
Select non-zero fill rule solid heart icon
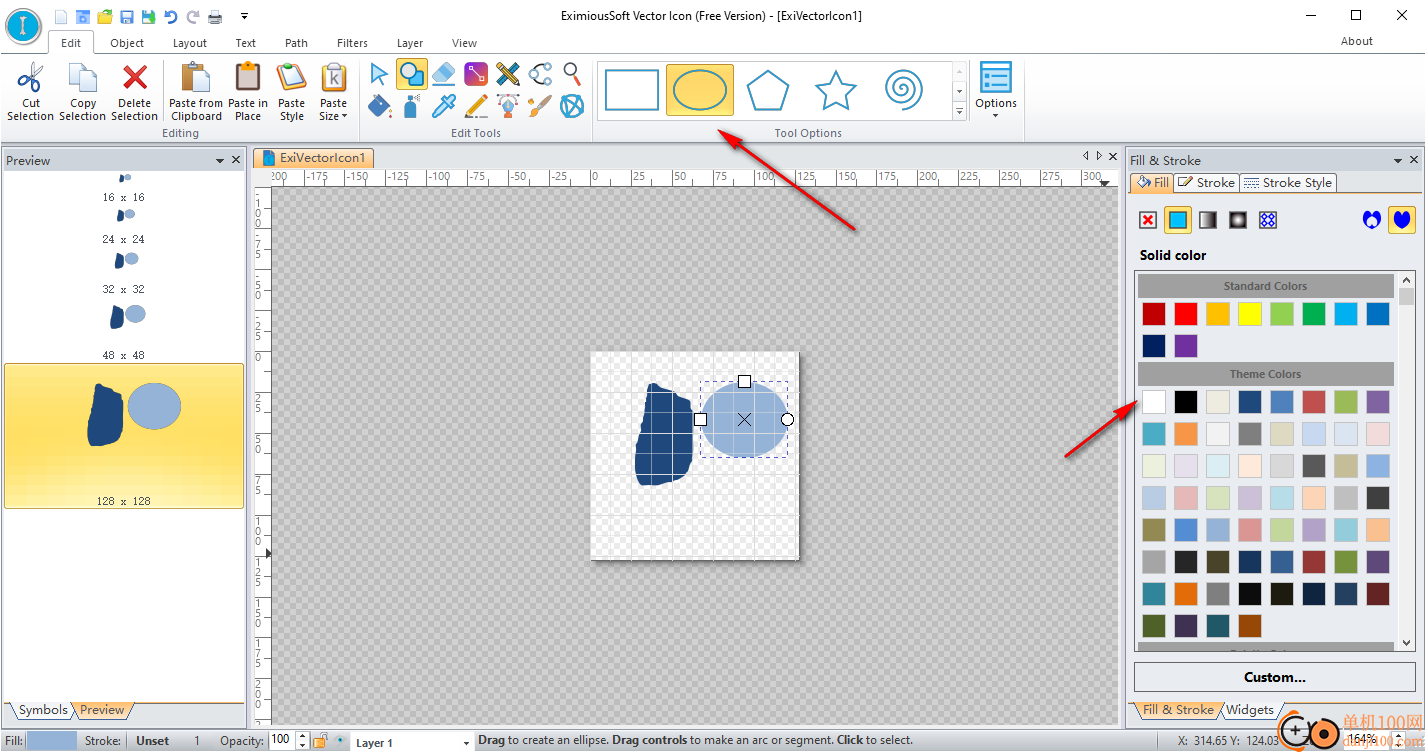1402,220
